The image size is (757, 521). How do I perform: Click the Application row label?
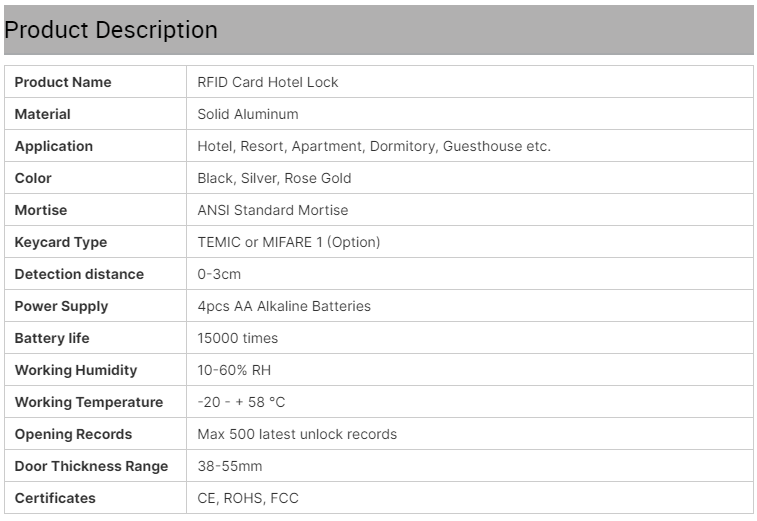54,146
